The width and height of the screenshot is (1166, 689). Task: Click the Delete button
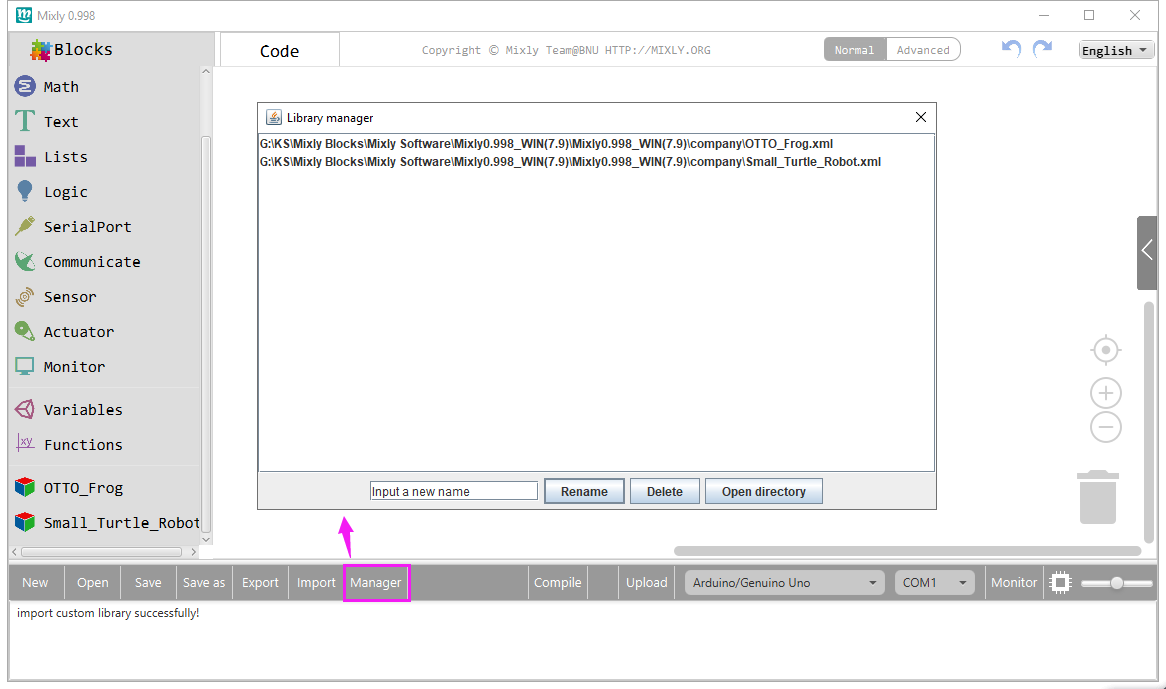(665, 491)
